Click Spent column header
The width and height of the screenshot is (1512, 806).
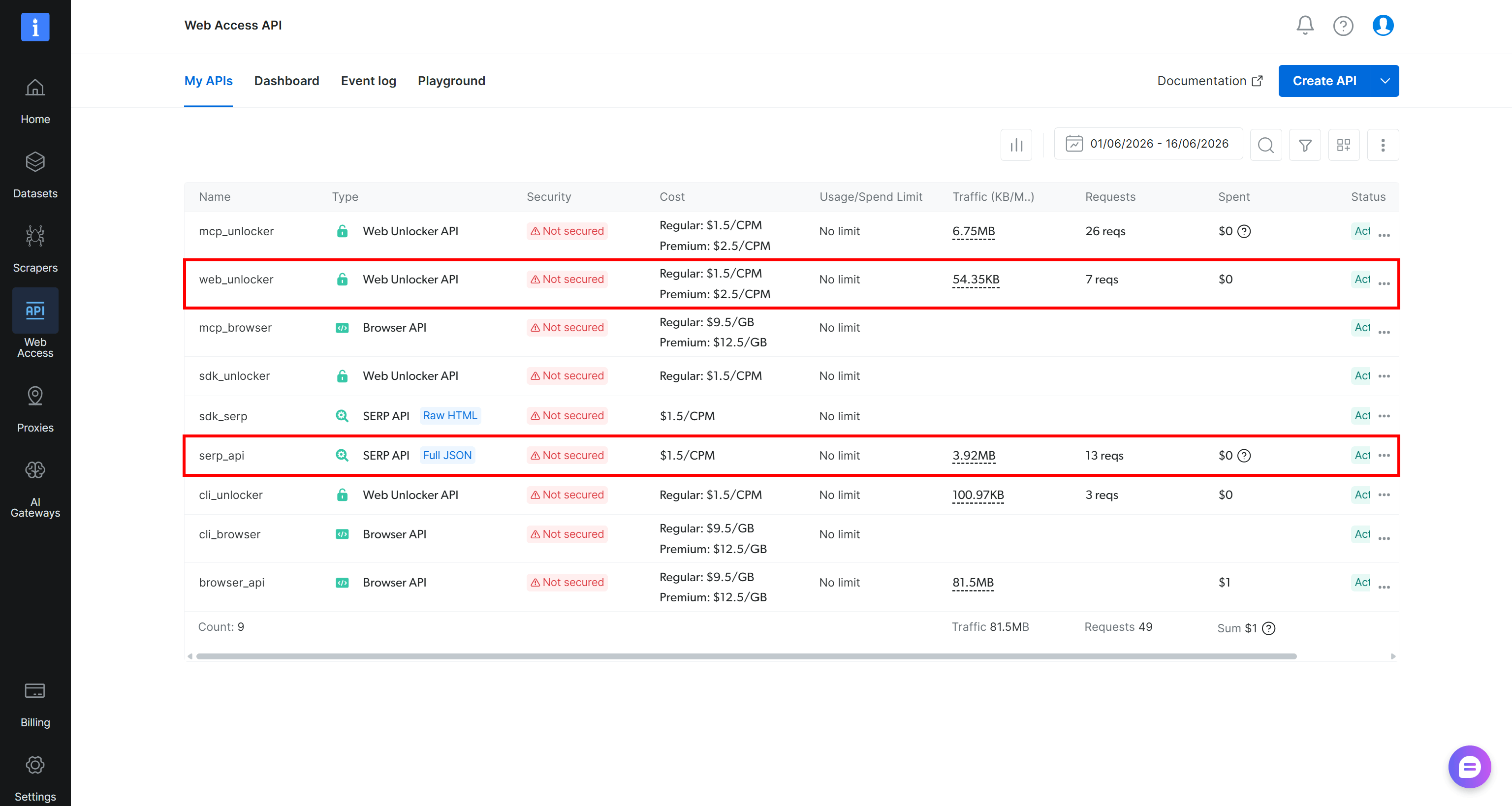click(1233, 197)
